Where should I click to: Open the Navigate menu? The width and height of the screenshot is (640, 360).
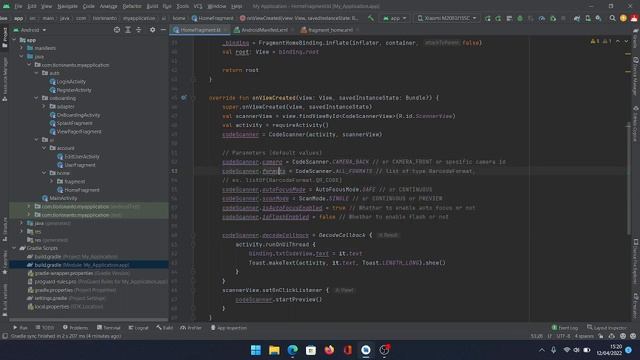[x=67, y=6]
